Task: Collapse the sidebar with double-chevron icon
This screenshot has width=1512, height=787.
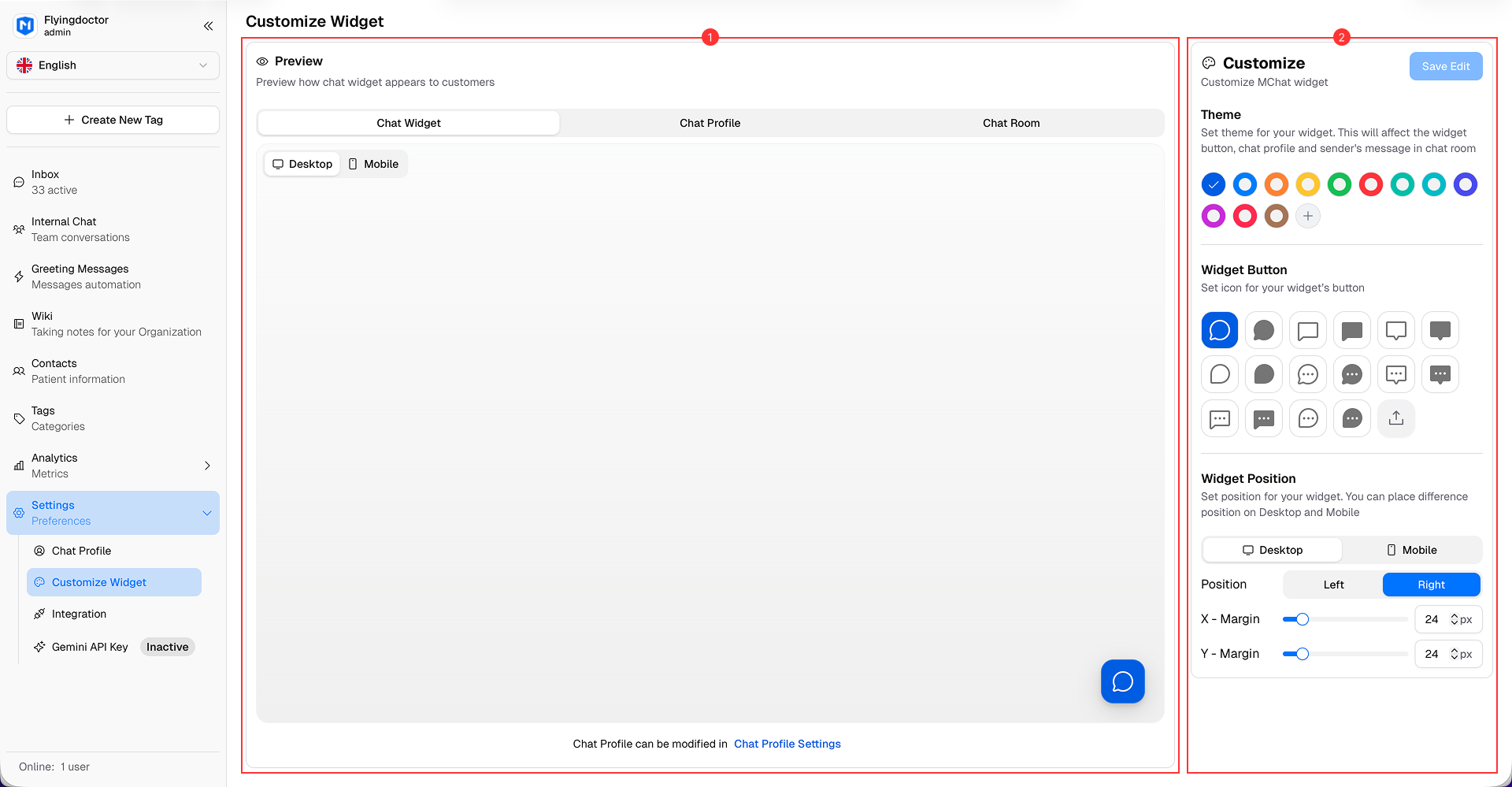Action: [208, 26]
